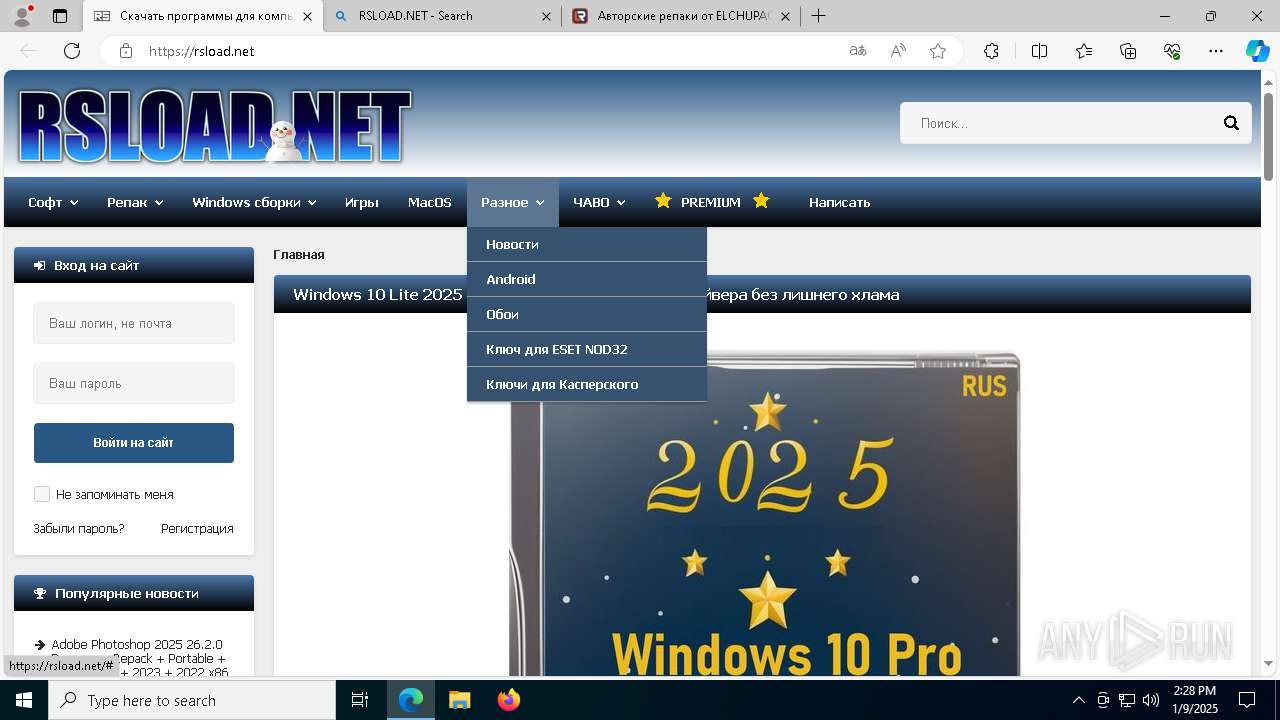Click the network icon in system tray
Viewport: 1280px width, 720px height.
point(1127,700)
